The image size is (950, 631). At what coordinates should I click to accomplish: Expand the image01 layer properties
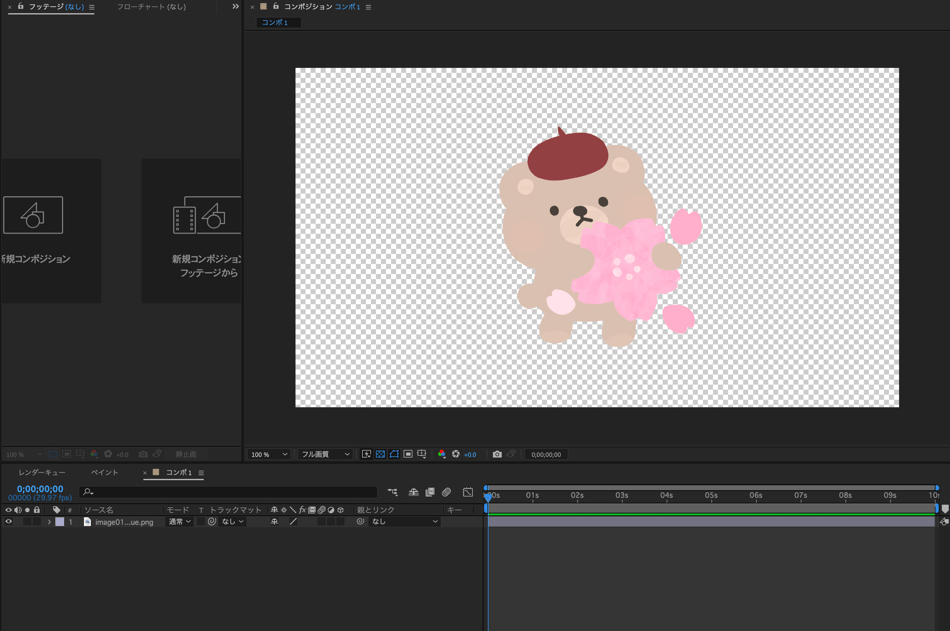coord(48,522)
